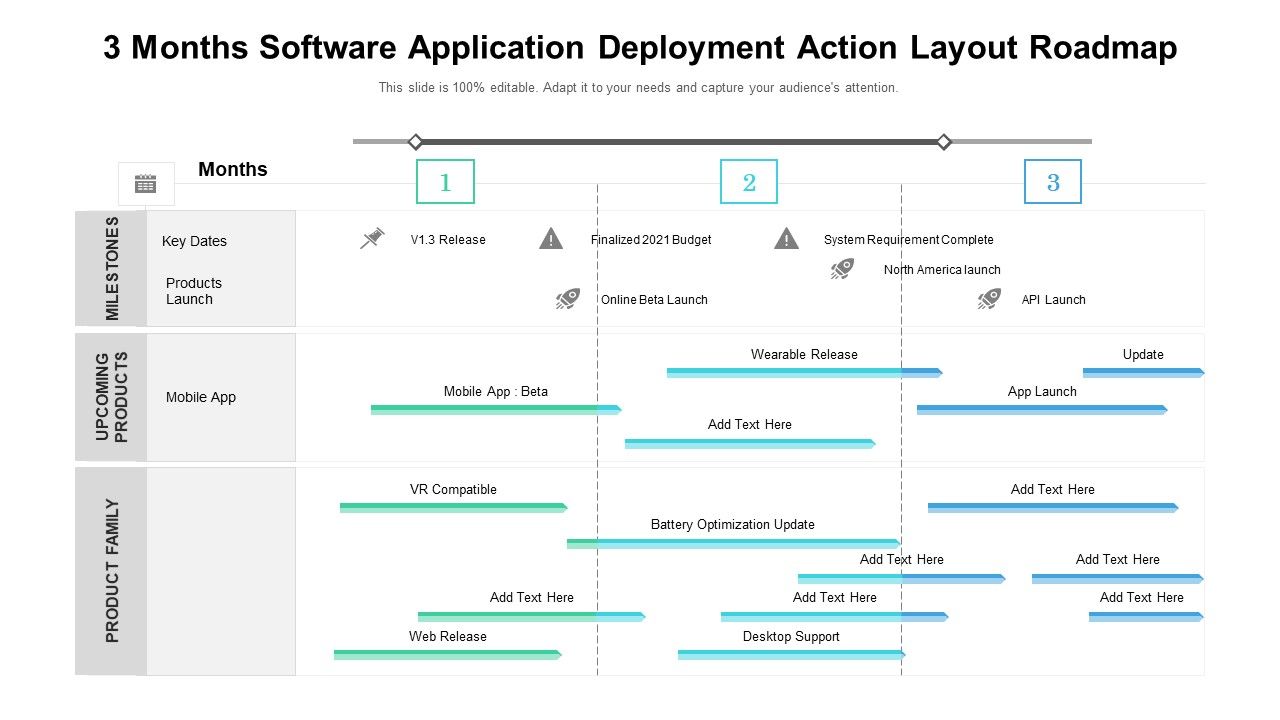Select the right diamond handle on timeline slider

click(x=943, y=142)
